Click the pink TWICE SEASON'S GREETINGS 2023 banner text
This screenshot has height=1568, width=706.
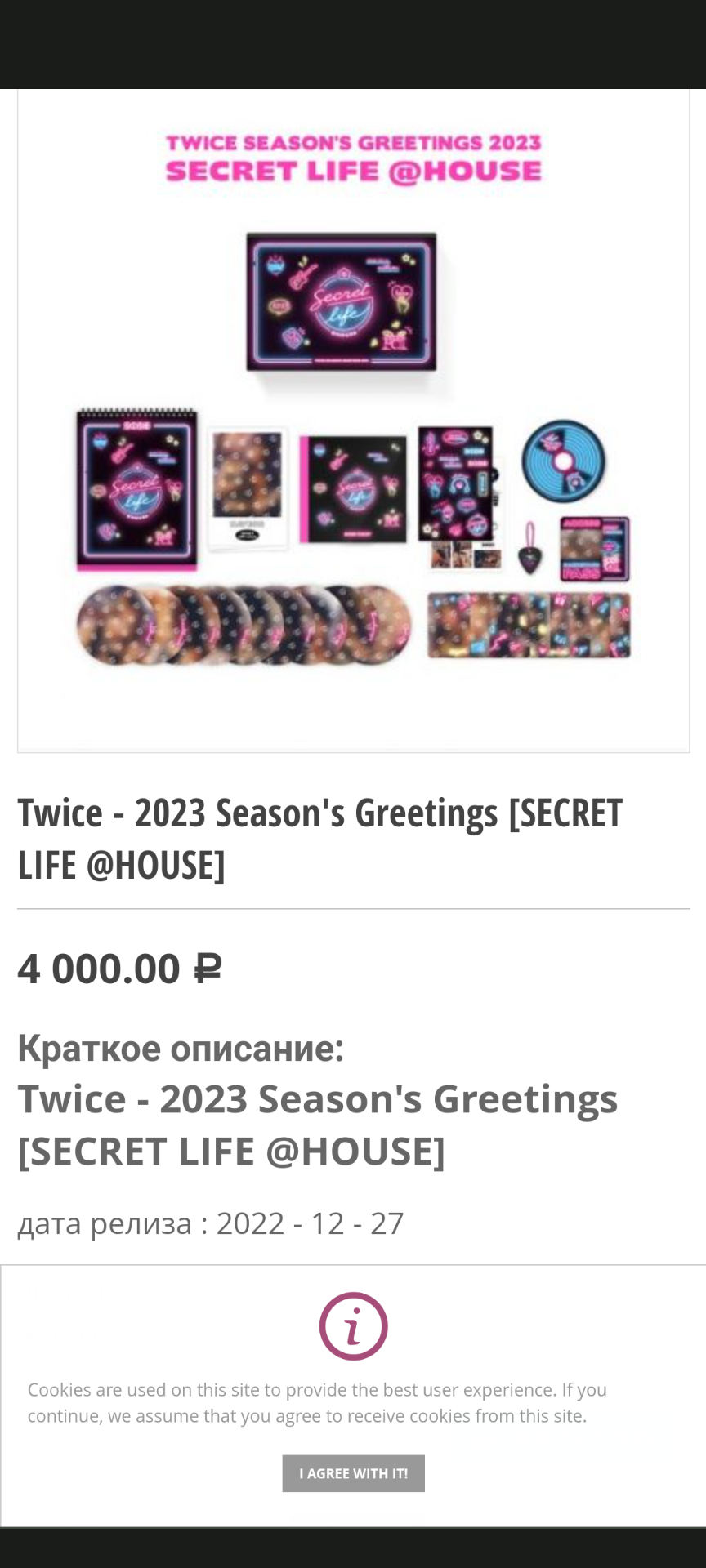[354, 143]
